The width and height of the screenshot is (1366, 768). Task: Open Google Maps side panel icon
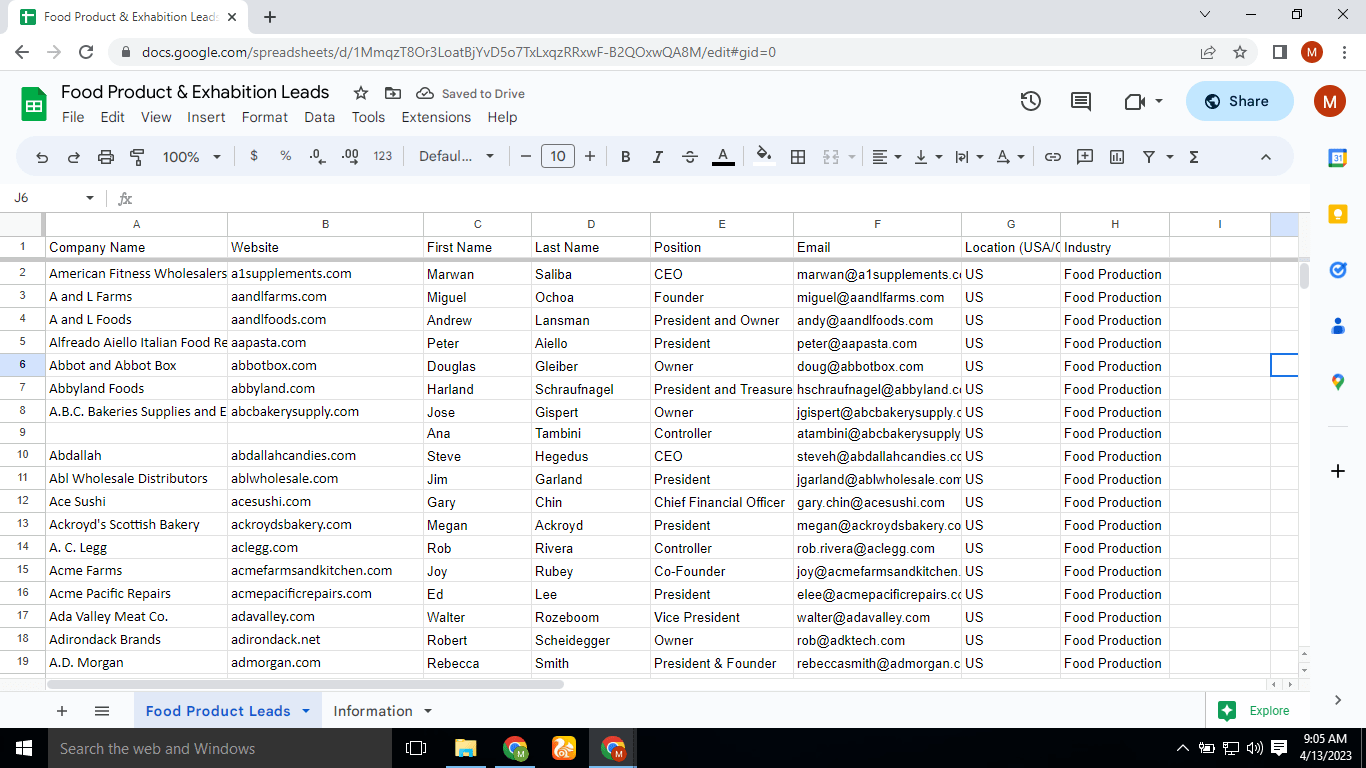pyautogui.click(x=1338, y=382)
